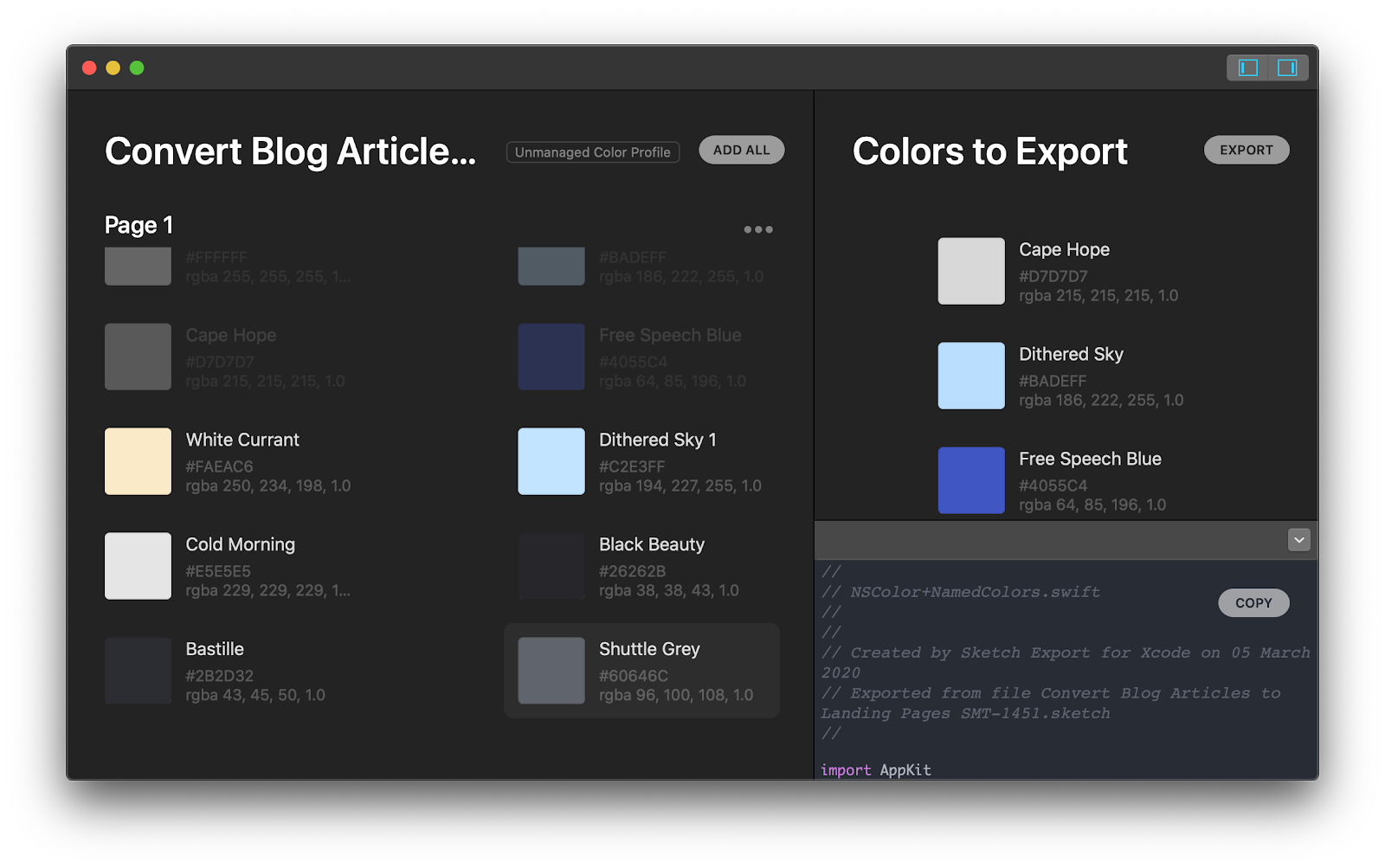Select the Shuttle Grey color entry

tap(551, 671)
